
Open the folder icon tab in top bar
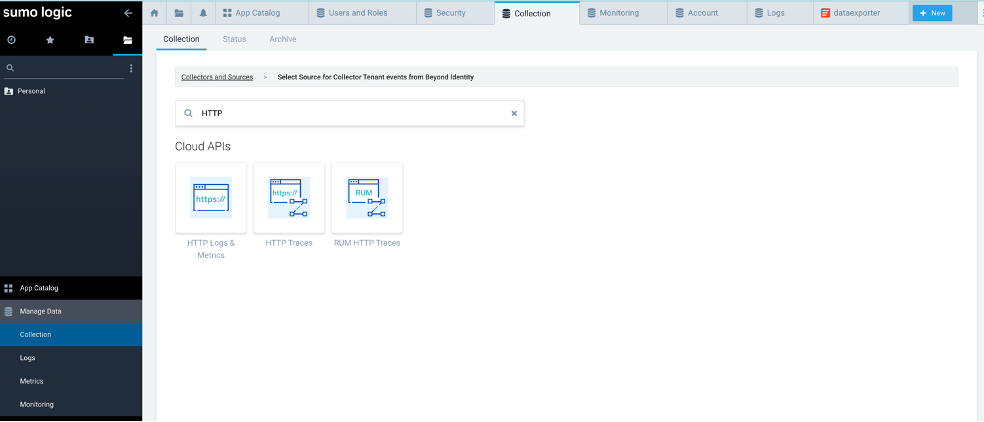[x=179, y=13]
